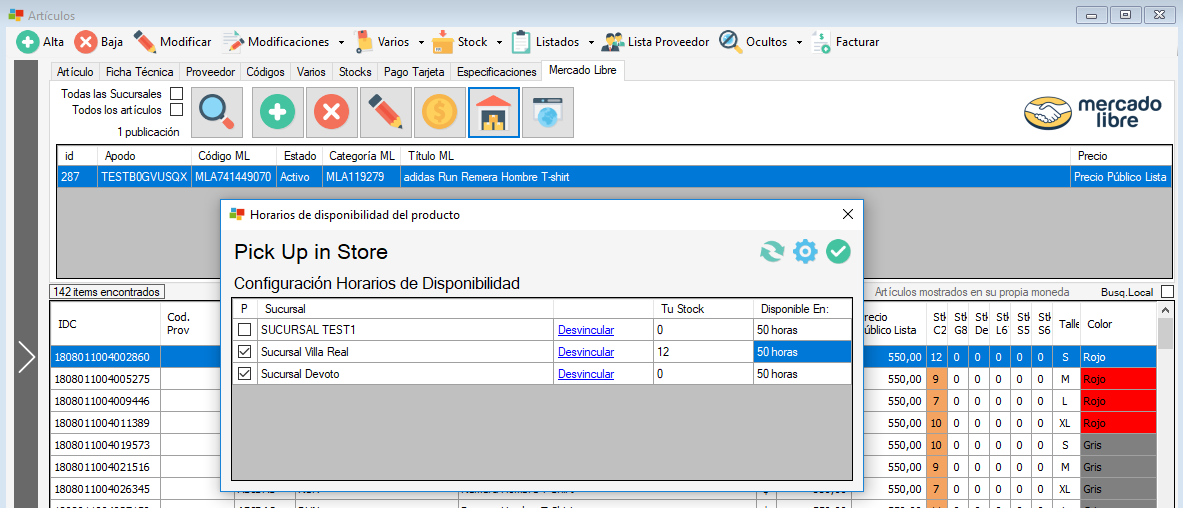Image resolution: width=1183 pixels, height=508 pixels.
Task: Click the Talle column header
Action: click(1068, 324)
